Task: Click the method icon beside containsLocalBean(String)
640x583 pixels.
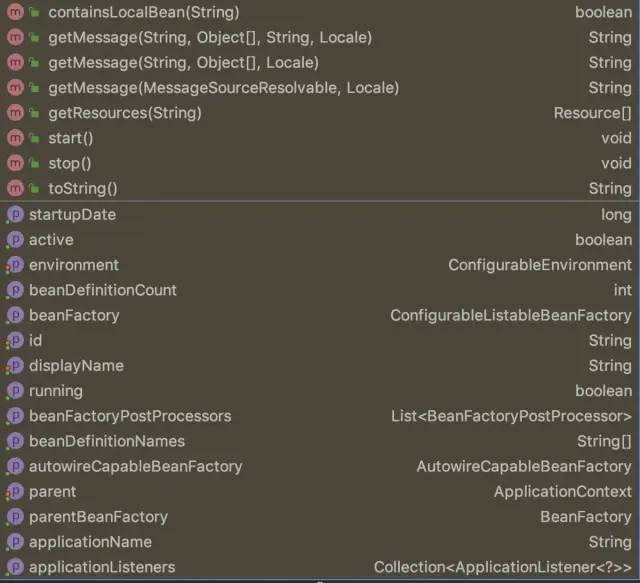Action: tap(15, 12)
